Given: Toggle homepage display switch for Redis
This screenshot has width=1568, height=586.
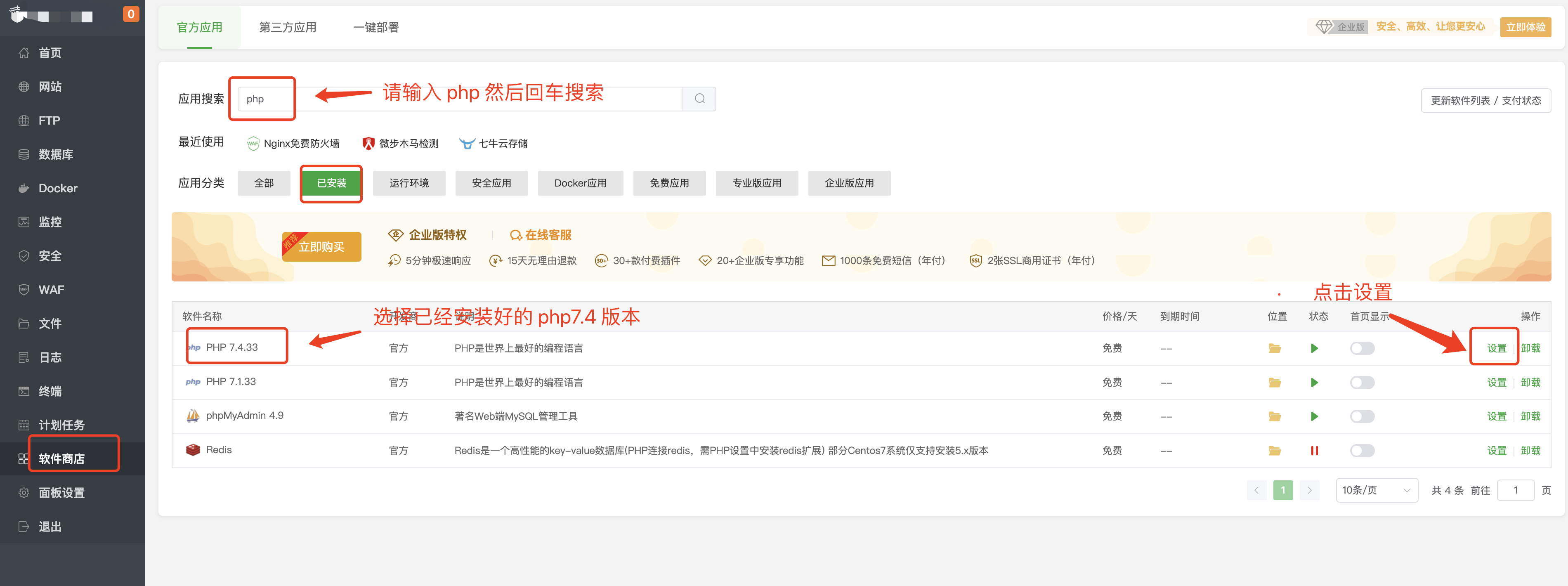Looking at the screenshot, I should pos(1362,450).
